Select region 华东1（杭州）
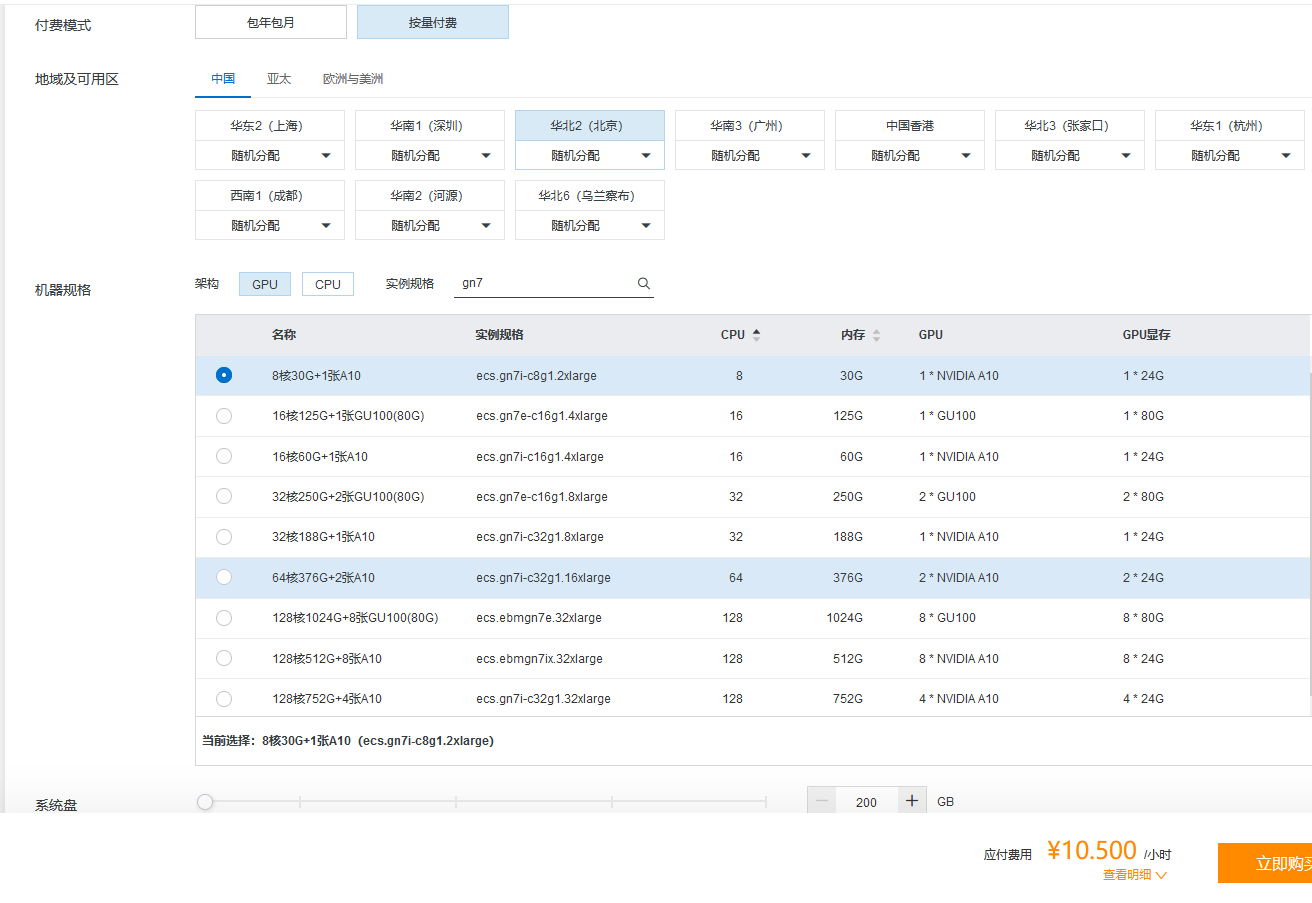1312x903 pixels. [x=1230, y=126]
